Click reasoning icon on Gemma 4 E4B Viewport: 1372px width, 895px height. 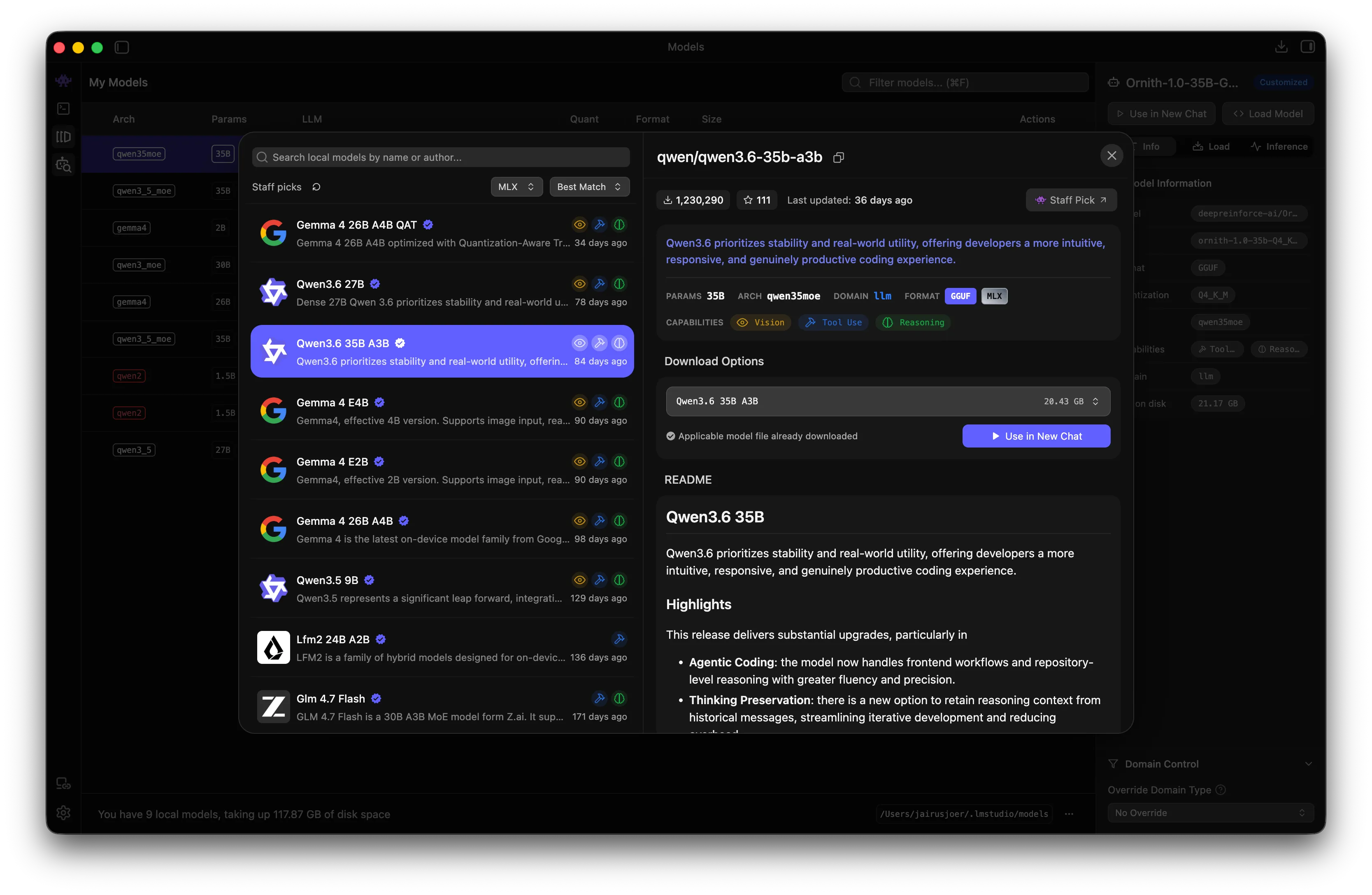[619, 402]
